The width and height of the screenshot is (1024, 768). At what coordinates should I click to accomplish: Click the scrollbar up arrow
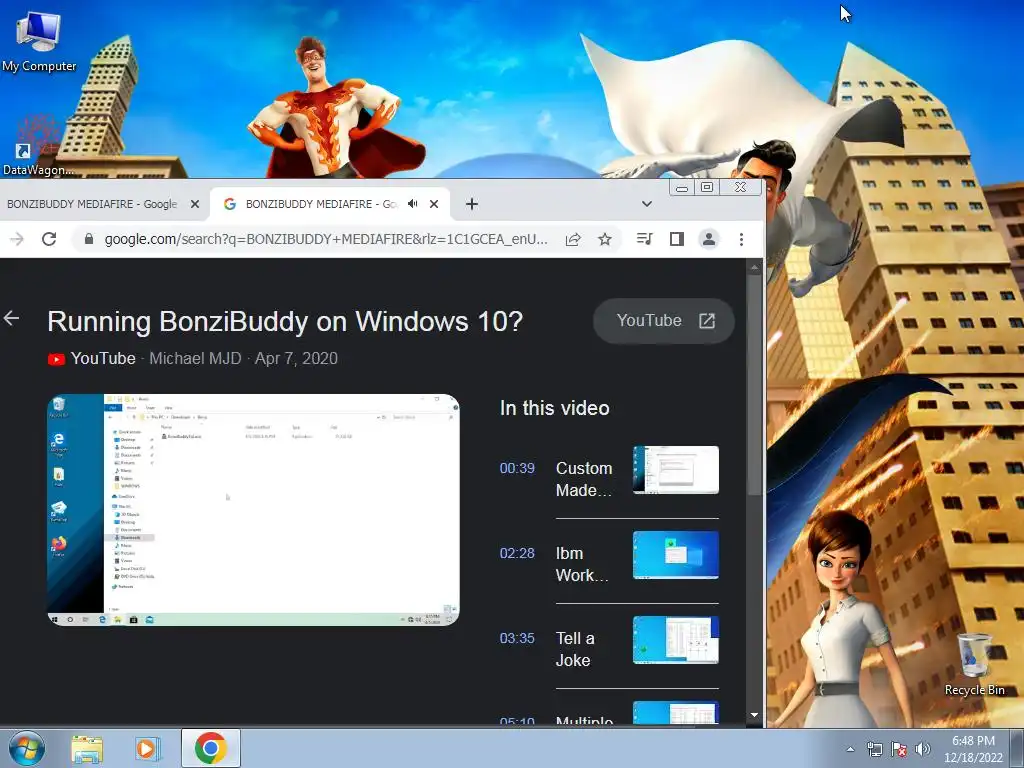(x=754, y=266)
